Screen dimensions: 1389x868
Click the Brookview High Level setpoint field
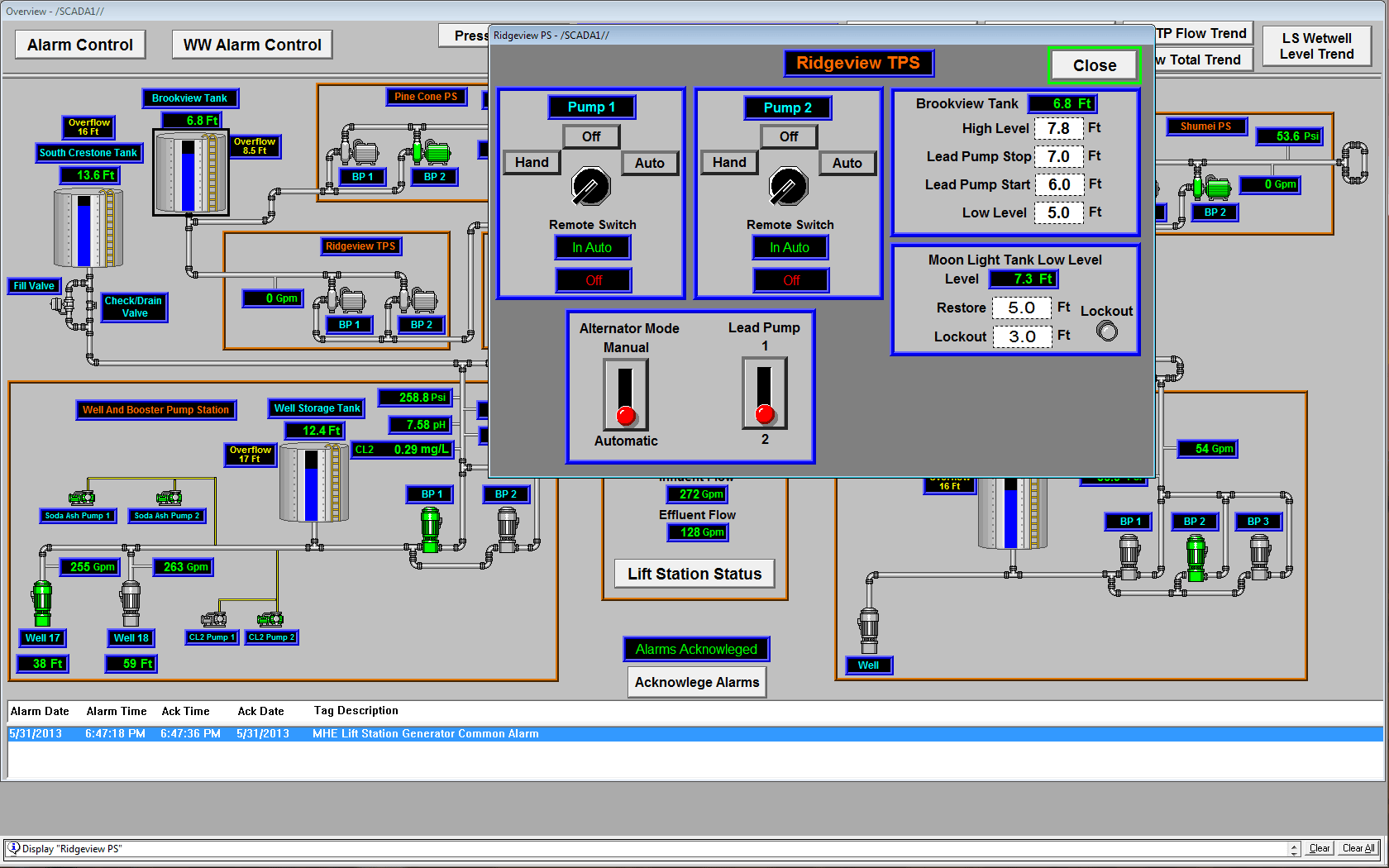point(1058,129)
